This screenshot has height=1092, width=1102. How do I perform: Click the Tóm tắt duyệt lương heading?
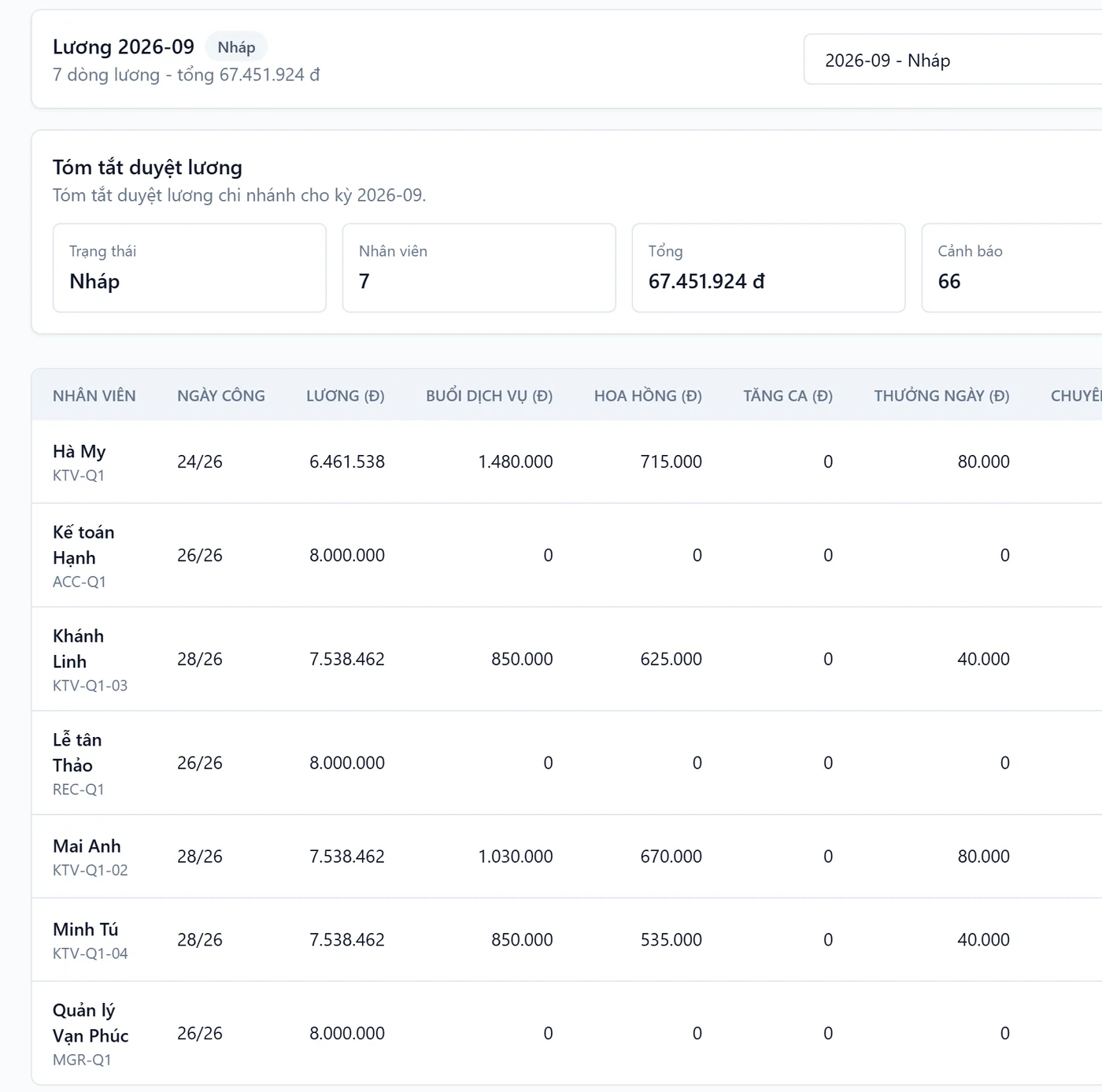coord(147,168)
